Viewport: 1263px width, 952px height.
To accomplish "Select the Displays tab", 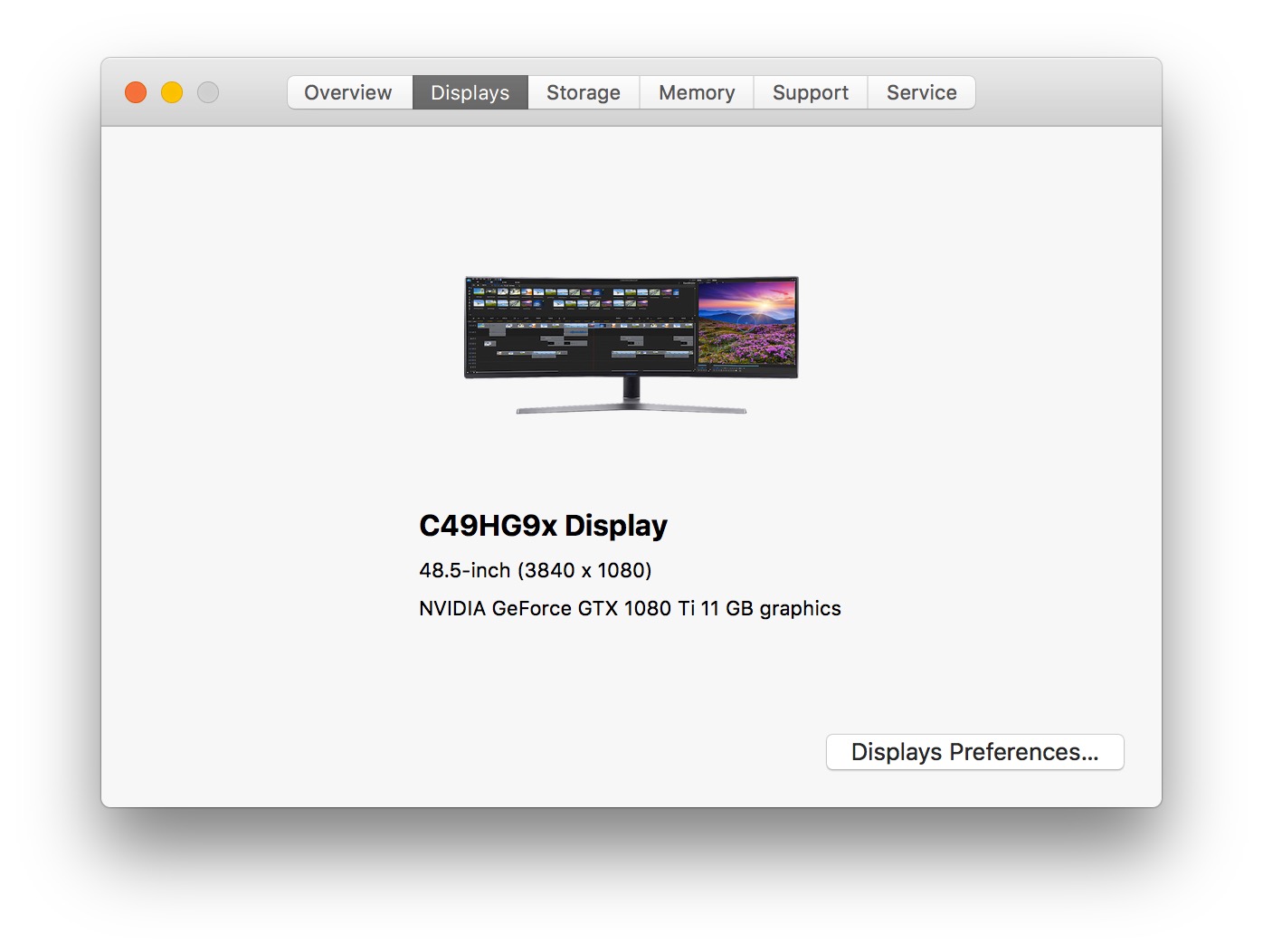I will point(470,92).
